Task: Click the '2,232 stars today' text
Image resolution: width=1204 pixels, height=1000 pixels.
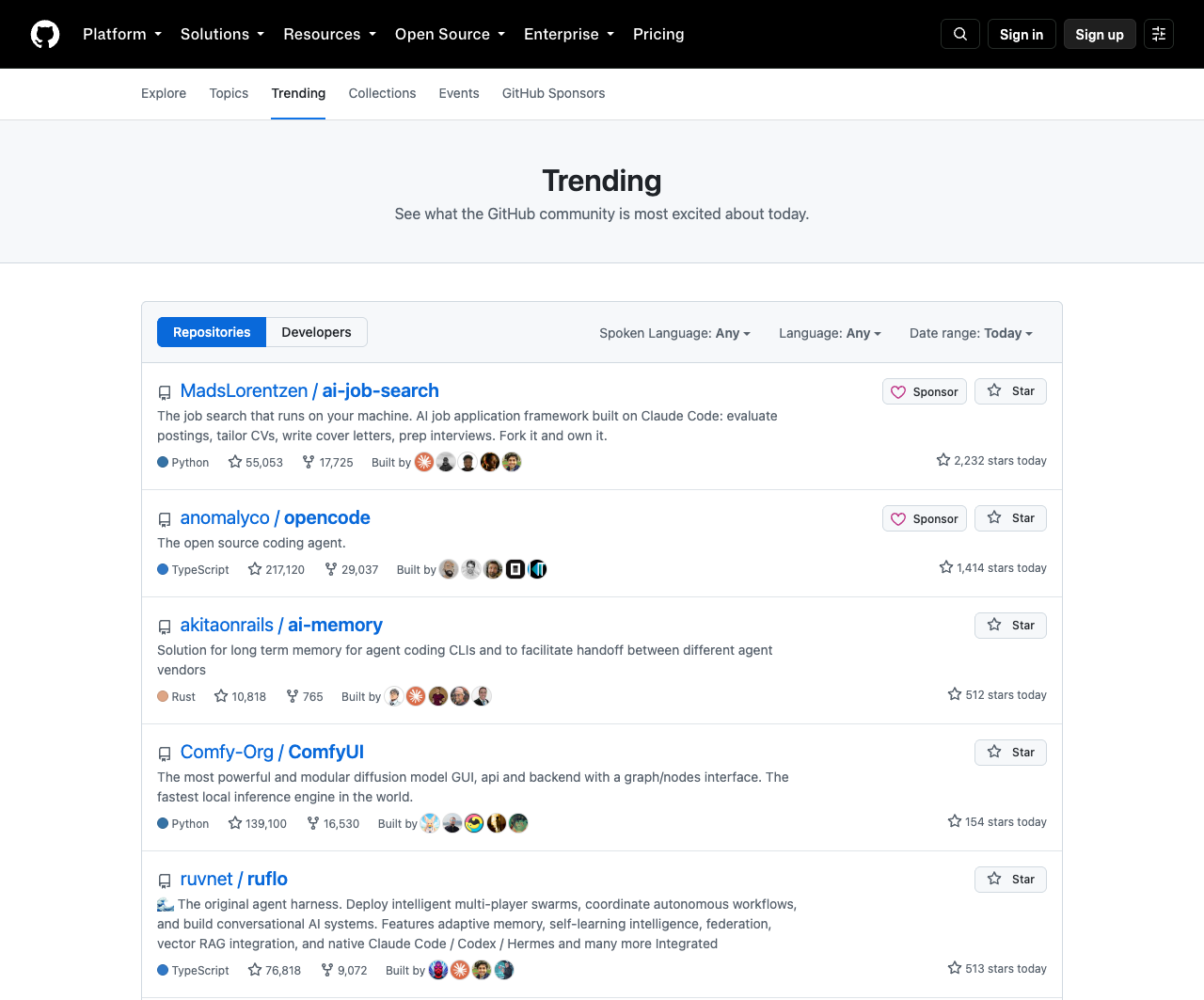Action: pos(991,461)
